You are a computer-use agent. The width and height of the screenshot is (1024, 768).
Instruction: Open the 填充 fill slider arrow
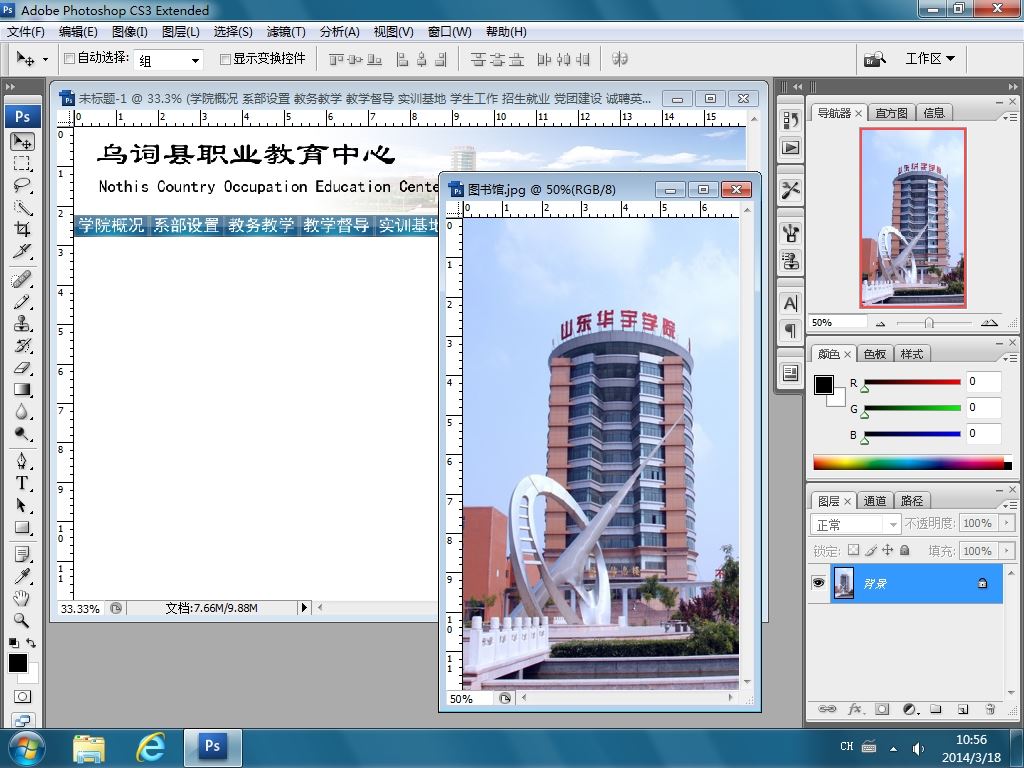pos(1006,551)
